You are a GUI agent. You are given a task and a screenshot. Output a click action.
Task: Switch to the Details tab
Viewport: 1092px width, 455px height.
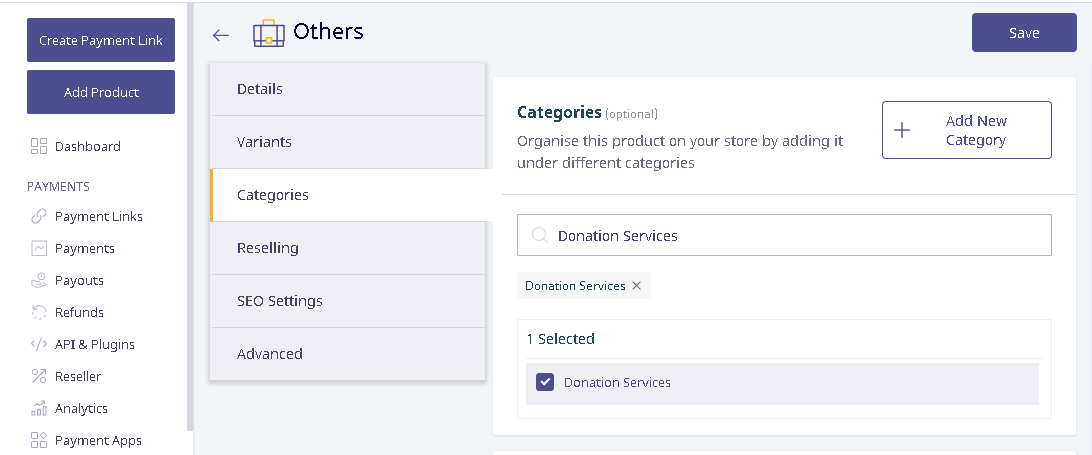(x=348, y=89)
